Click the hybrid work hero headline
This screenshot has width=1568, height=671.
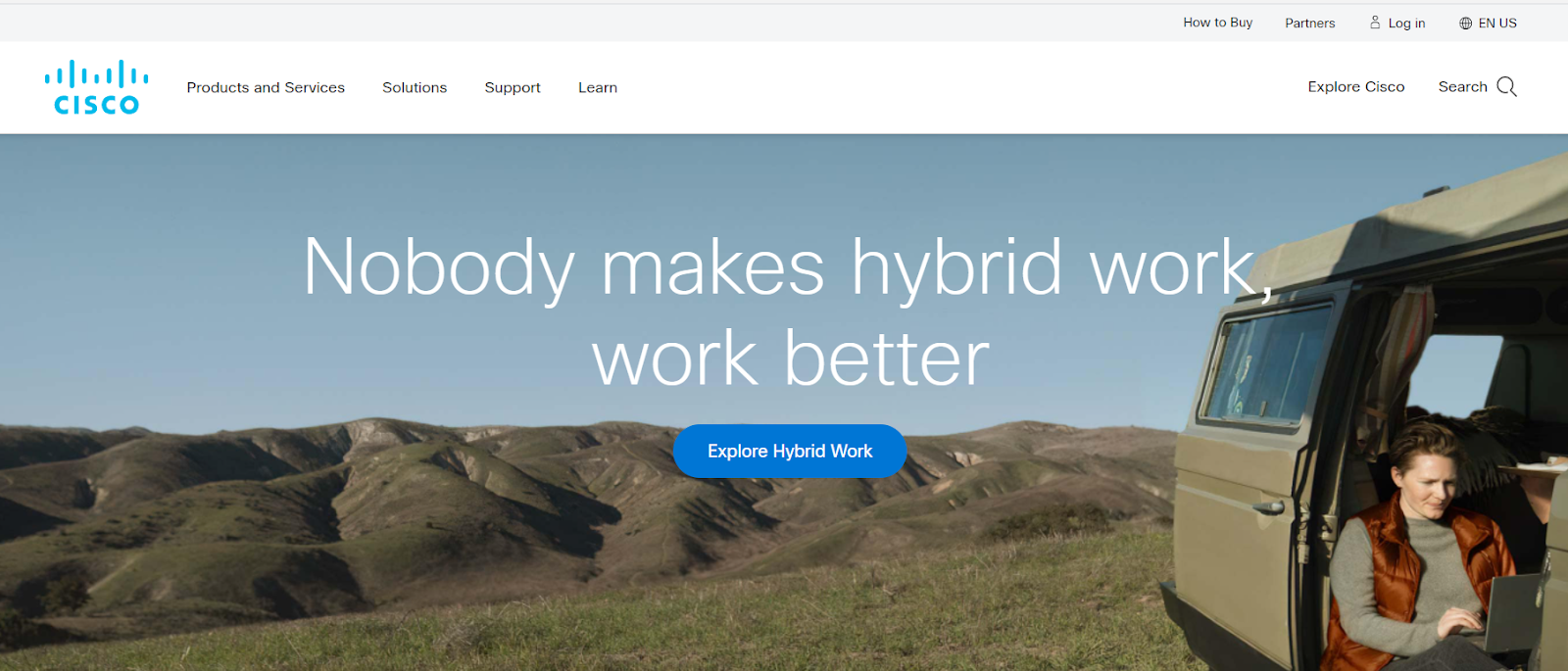(x=790, y=312)
